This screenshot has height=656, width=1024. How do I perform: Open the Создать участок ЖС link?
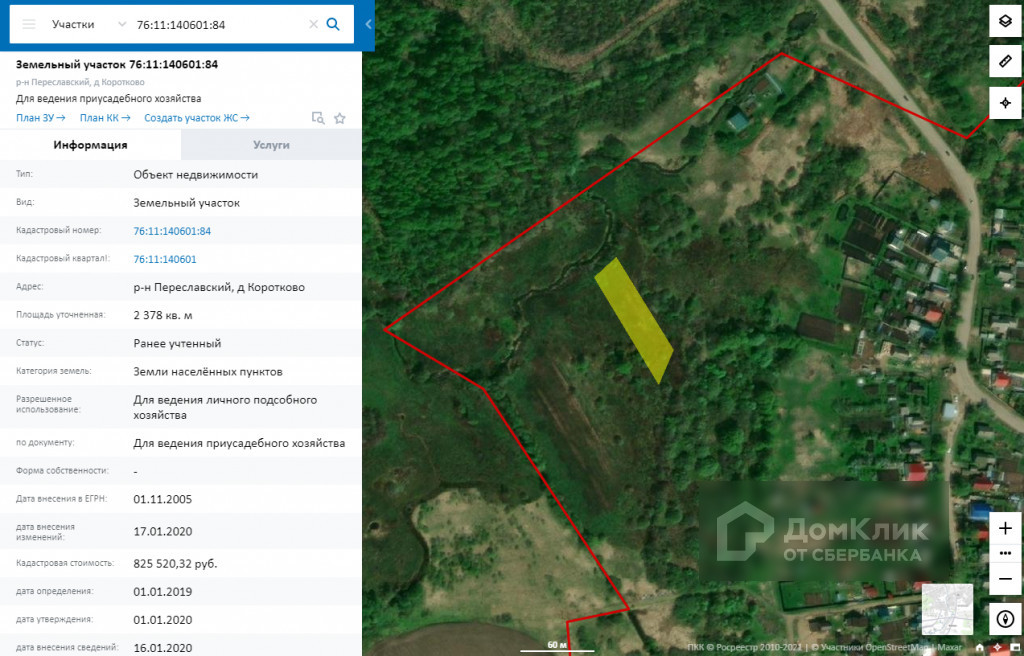pyautogui.click(x=197, y=118)
